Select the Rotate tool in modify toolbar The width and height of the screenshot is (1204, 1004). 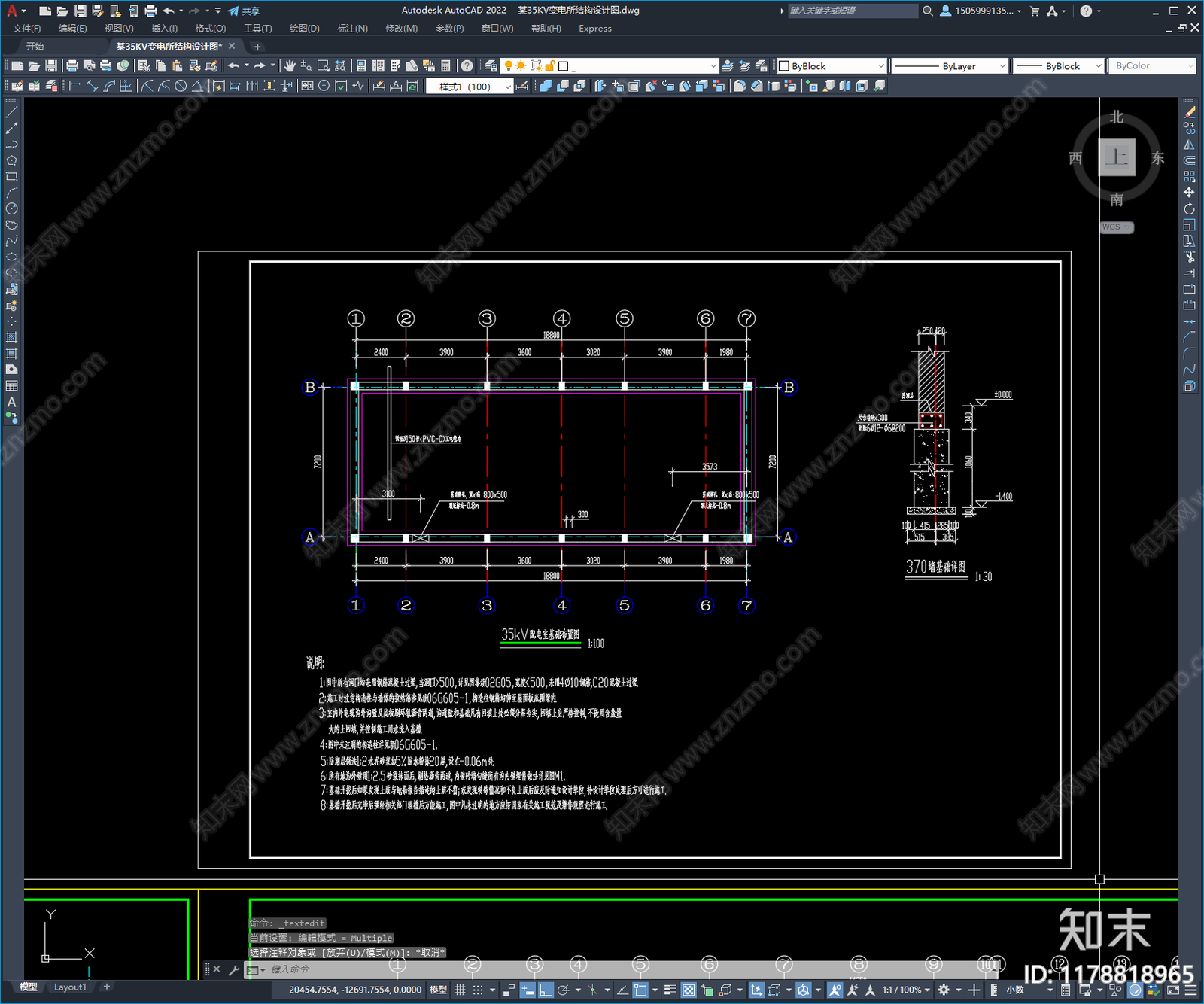[x=1189, y=208]
